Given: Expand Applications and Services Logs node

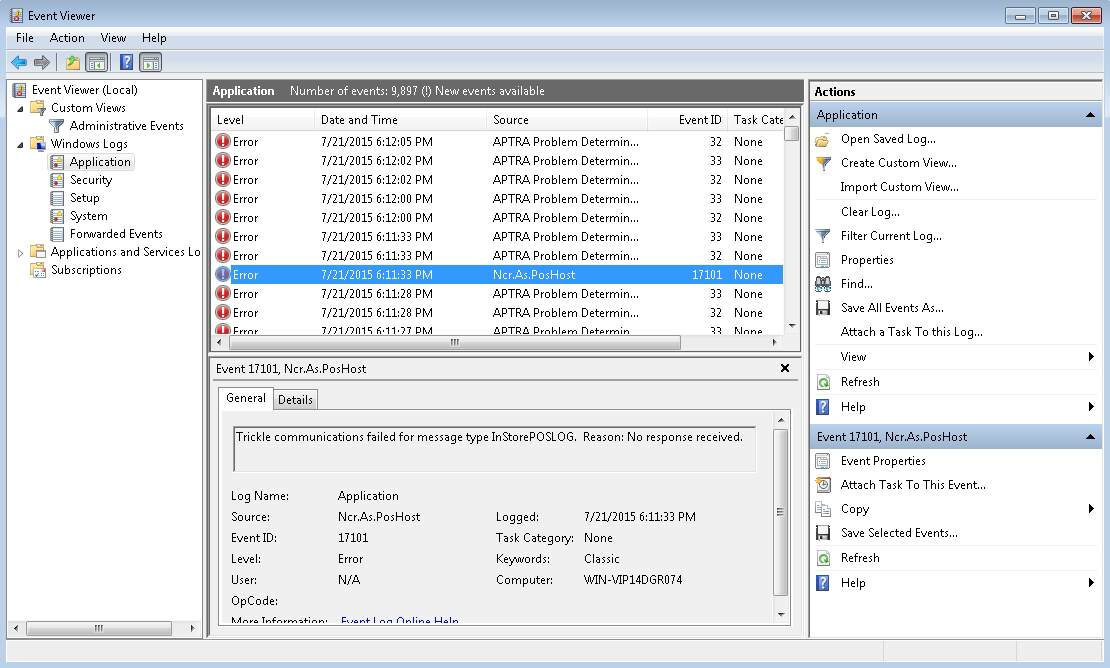Looking at the screenshot, I should tap(21, 253).
